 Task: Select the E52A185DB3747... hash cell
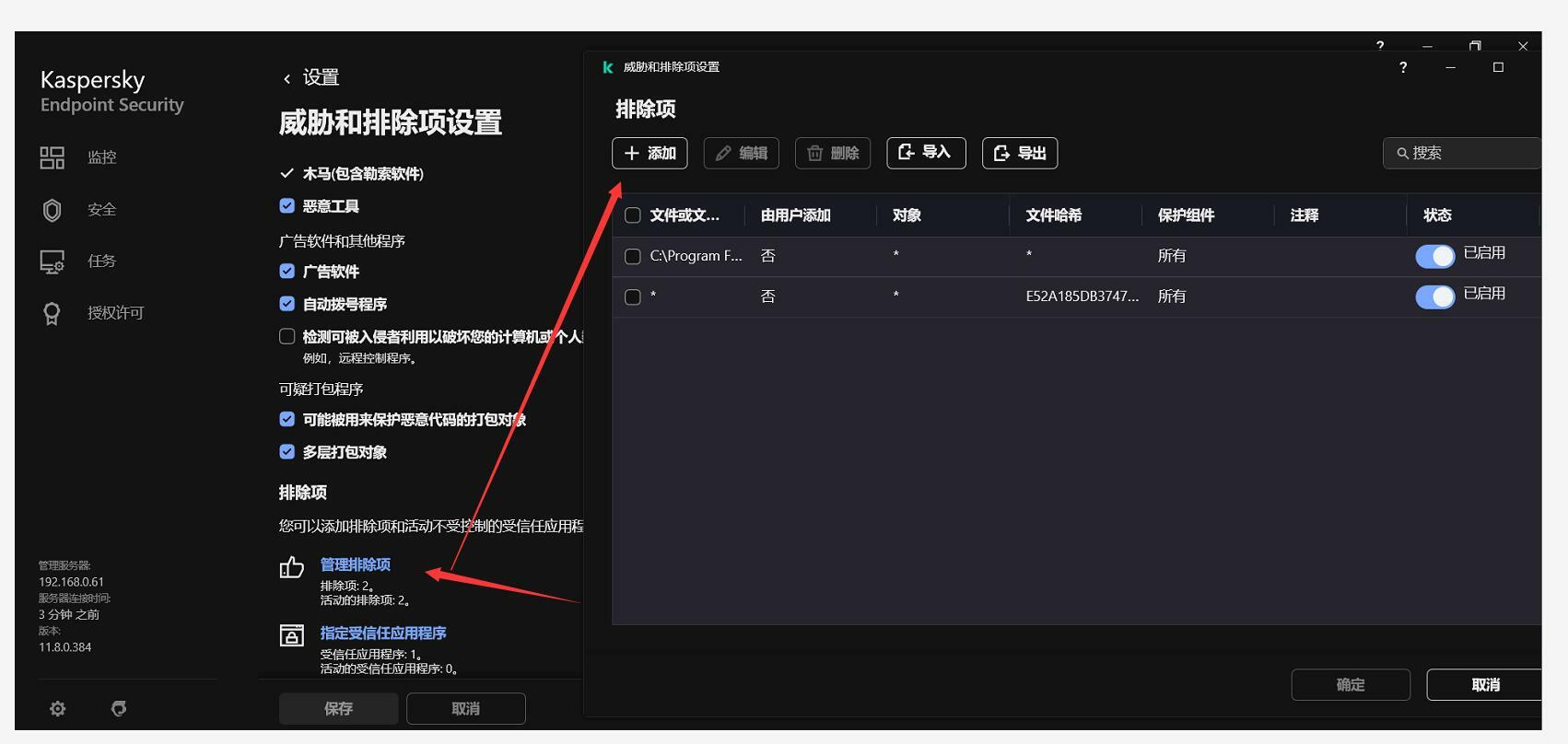click(1082, 296)
